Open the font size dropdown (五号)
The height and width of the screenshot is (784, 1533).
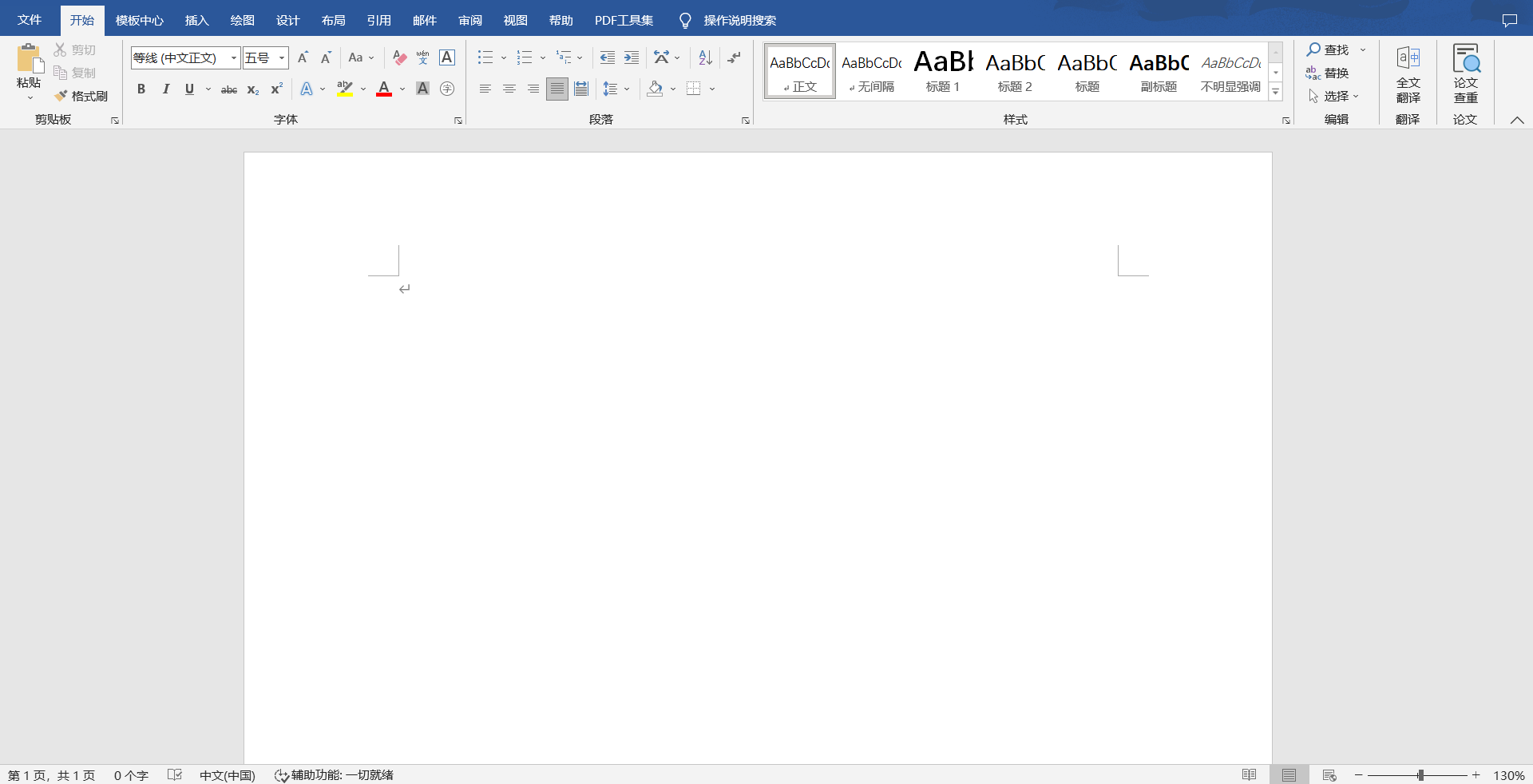(x=282, y=57)
